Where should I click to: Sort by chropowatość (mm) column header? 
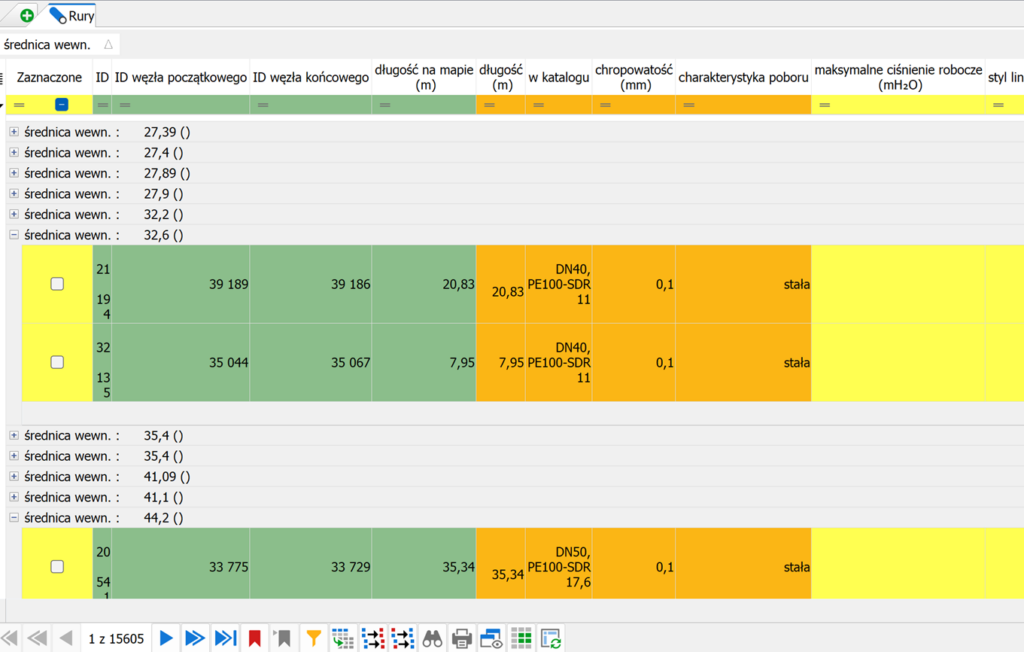pyautogui.click(x=634, y=77)
